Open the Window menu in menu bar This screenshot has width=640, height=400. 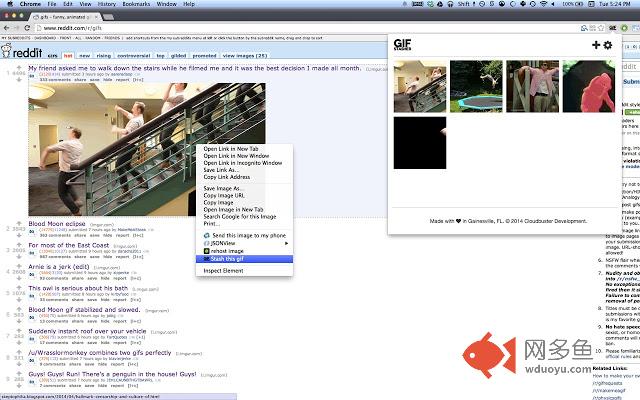click(x=167, y=4)
